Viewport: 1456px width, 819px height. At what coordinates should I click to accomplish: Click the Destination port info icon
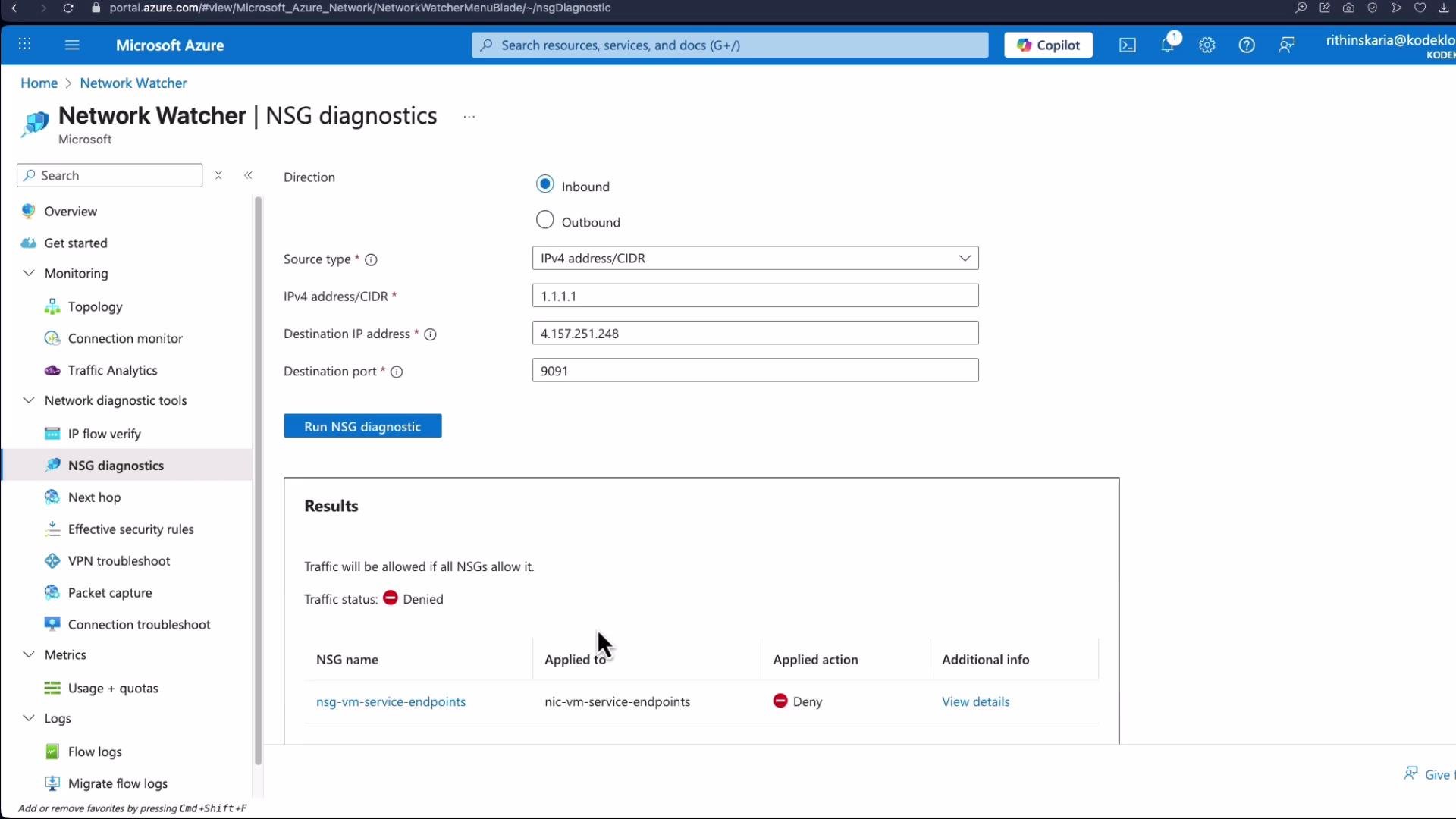(397, 372)
